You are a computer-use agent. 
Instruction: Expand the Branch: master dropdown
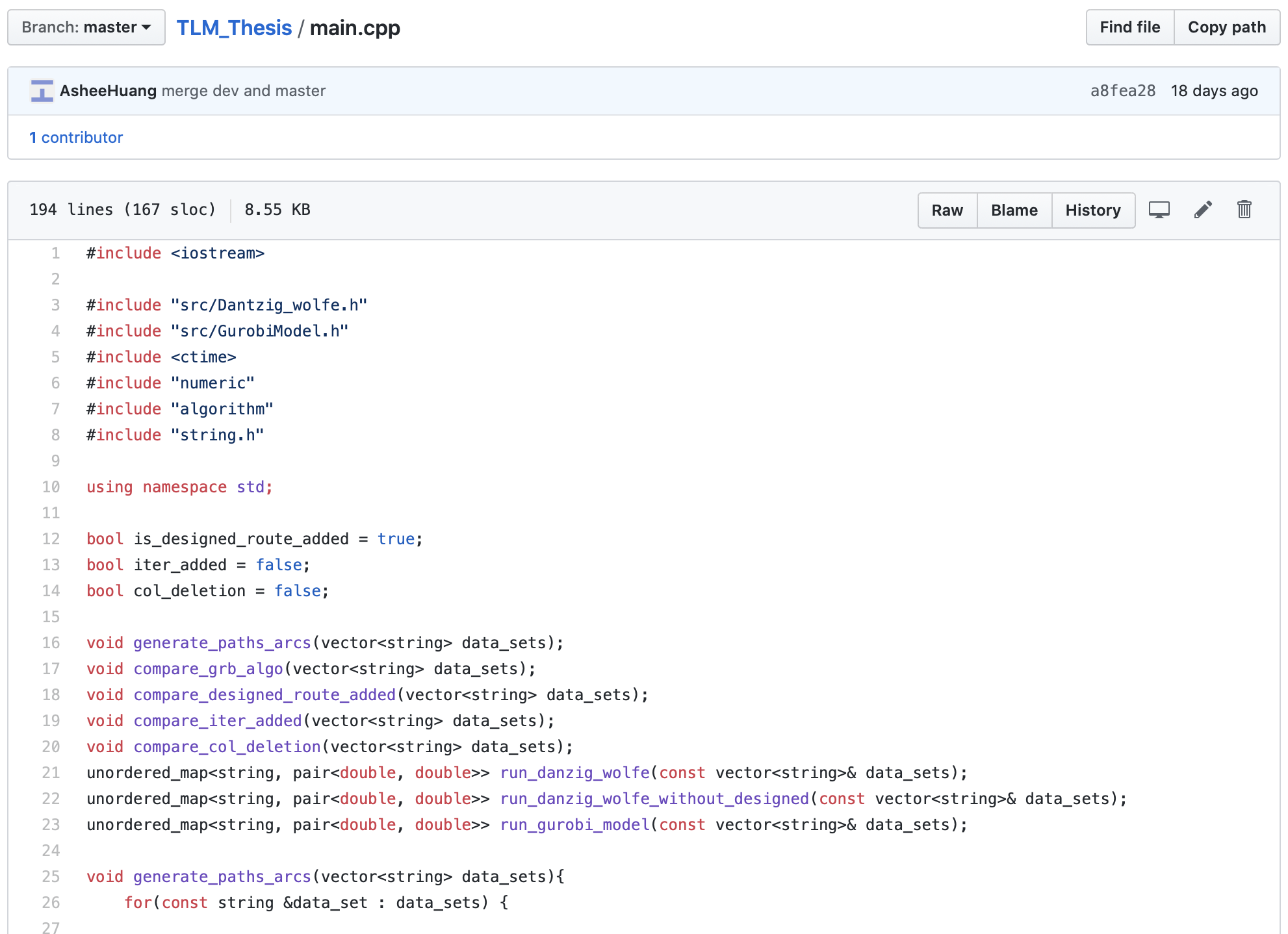tap(86, 27)
